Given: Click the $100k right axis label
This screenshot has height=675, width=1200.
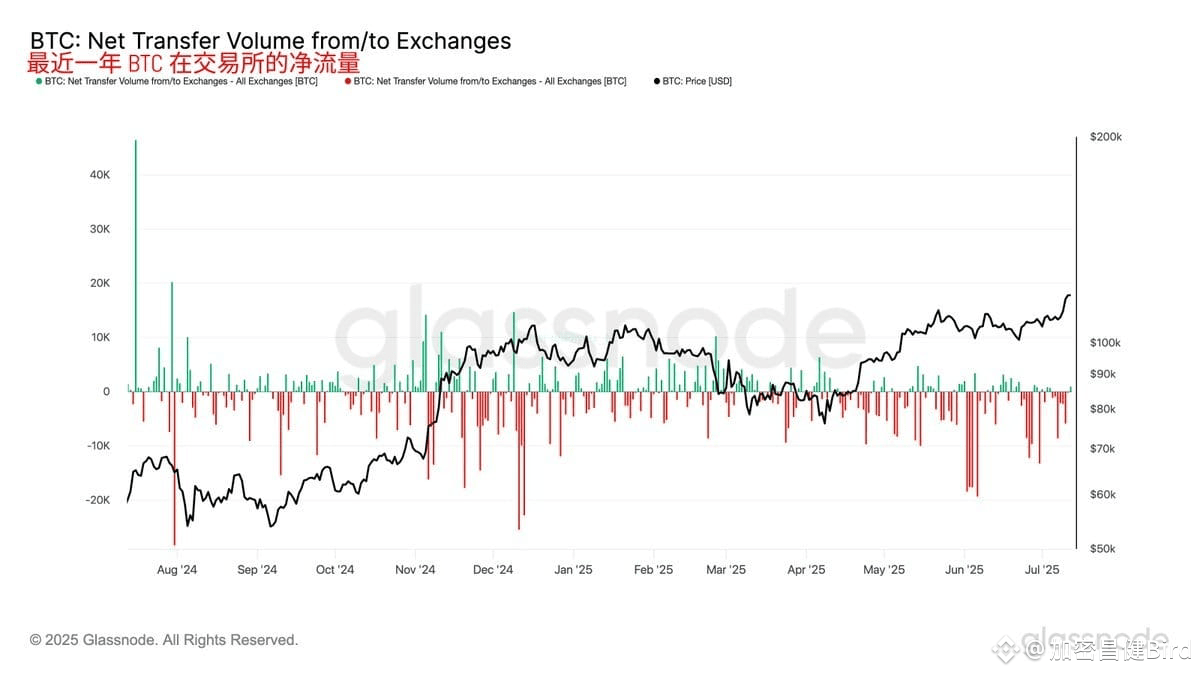Looking at the screenshot, I should point(1106,343).
